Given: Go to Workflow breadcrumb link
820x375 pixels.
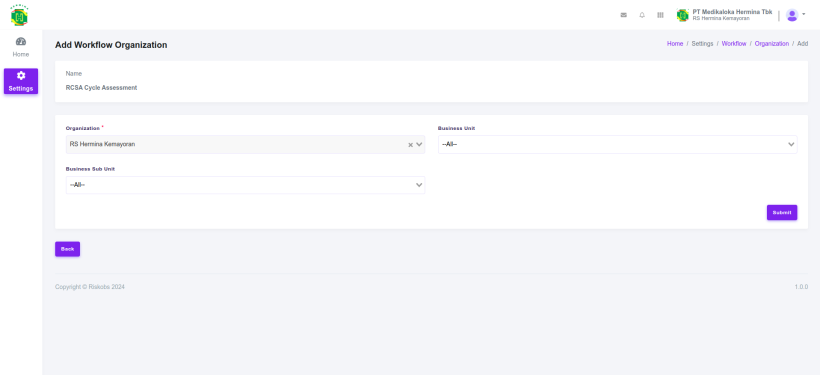Looking at the screenshot, I should point(734,44).
